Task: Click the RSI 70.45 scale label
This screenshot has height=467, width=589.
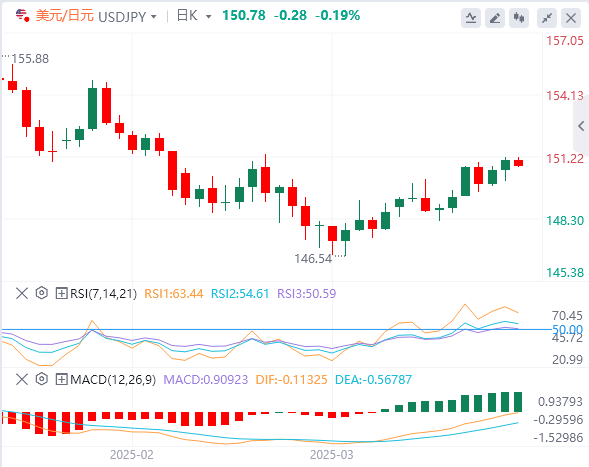Action: (x=567, y=316)
